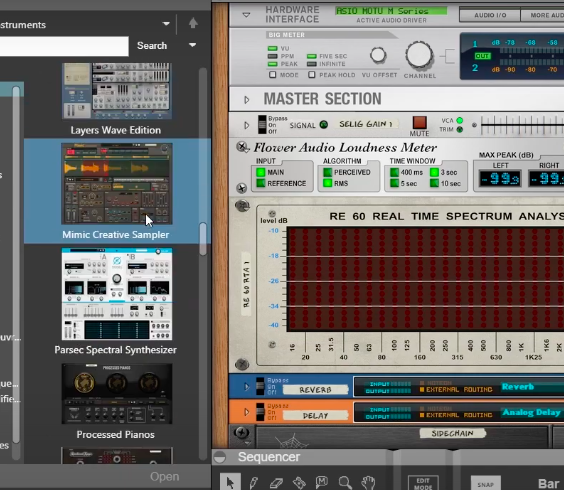The width and height of the screenshot is (564, 490).
Task: Click the Audio I/O button
Action: [x=490, y=15]
